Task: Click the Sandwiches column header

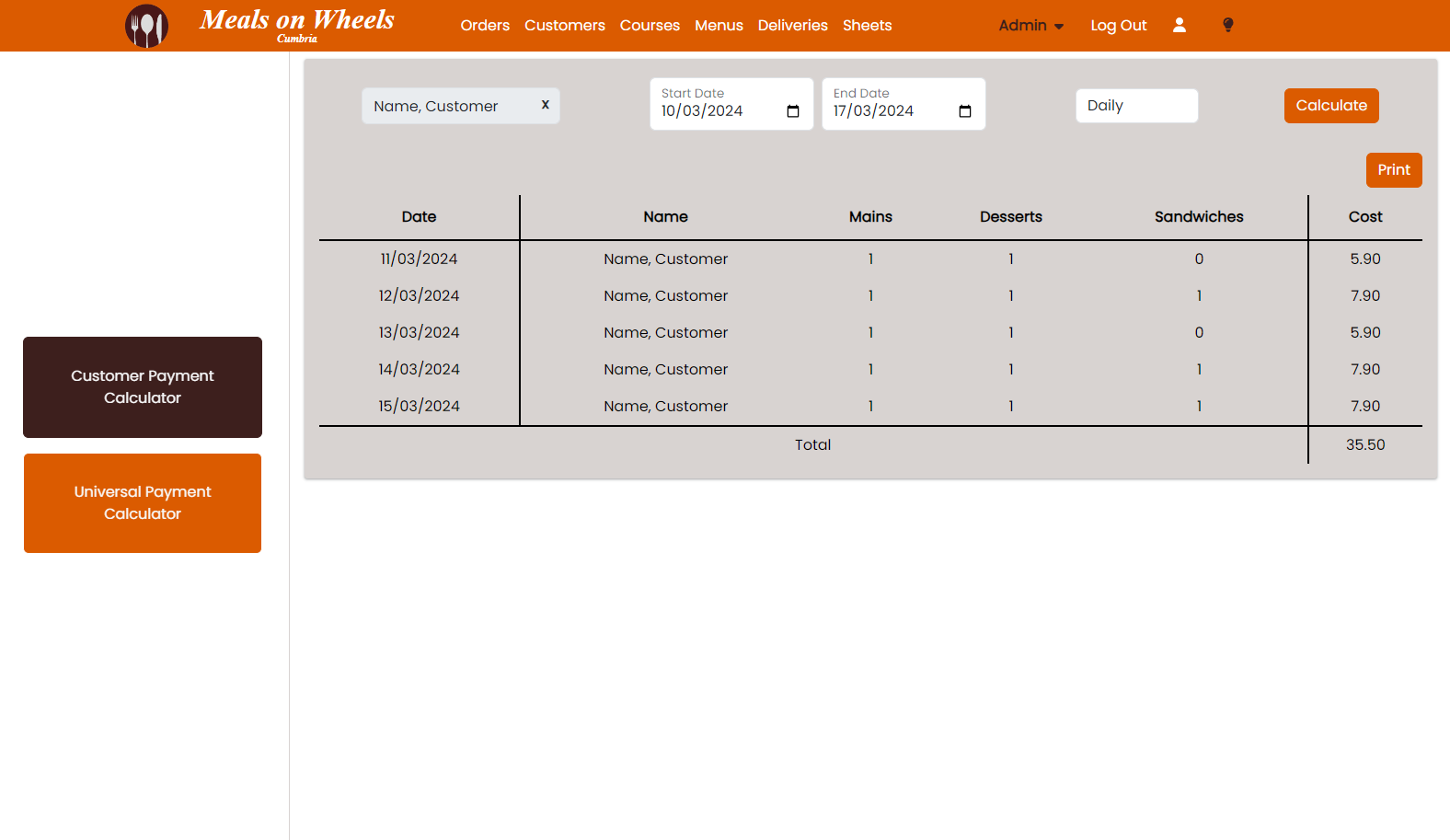Action: [x=1199, y=217]
